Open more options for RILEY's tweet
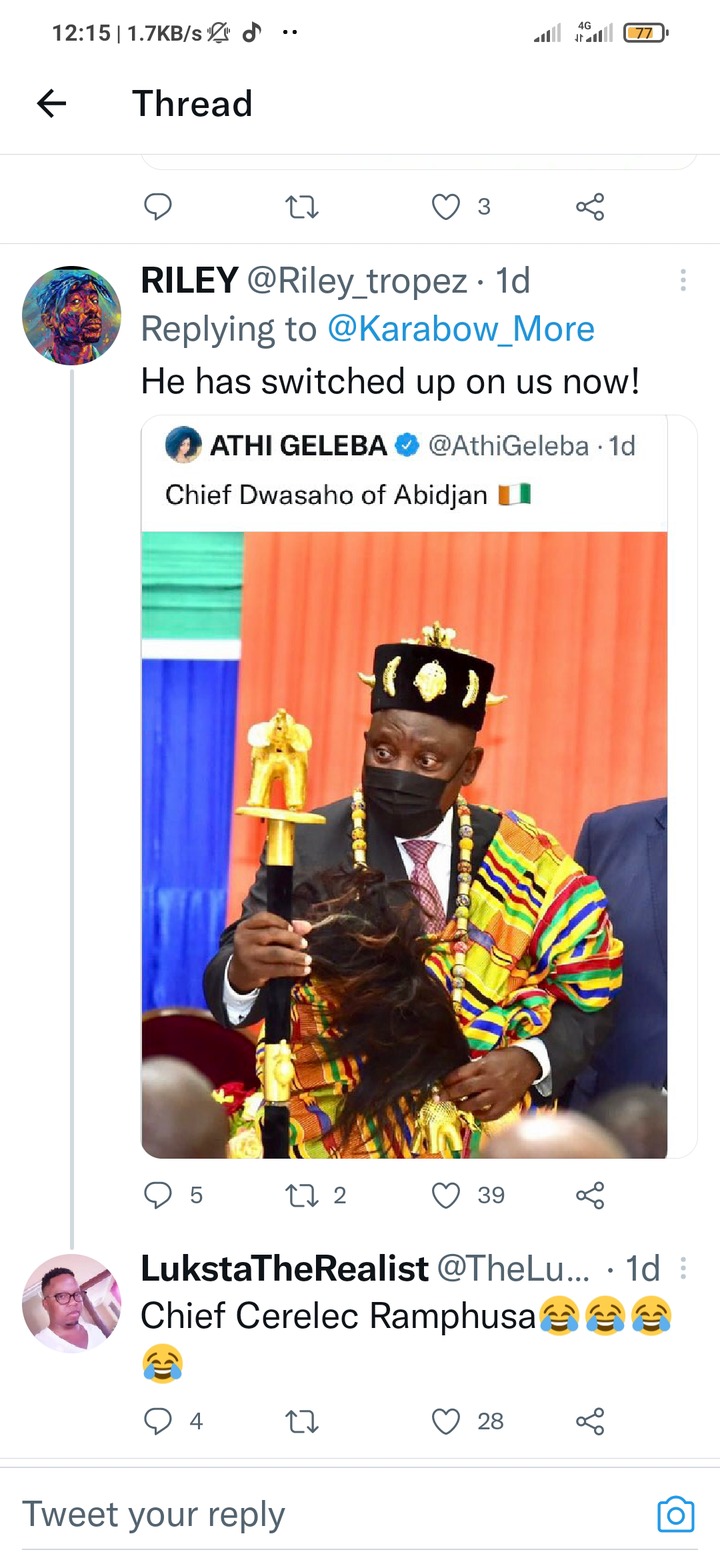 (x=683, y=281)
